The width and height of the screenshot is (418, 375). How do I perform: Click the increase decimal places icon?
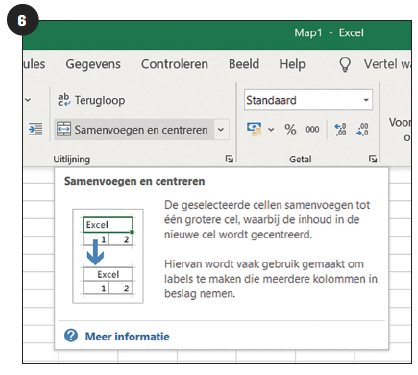[341, 129]
